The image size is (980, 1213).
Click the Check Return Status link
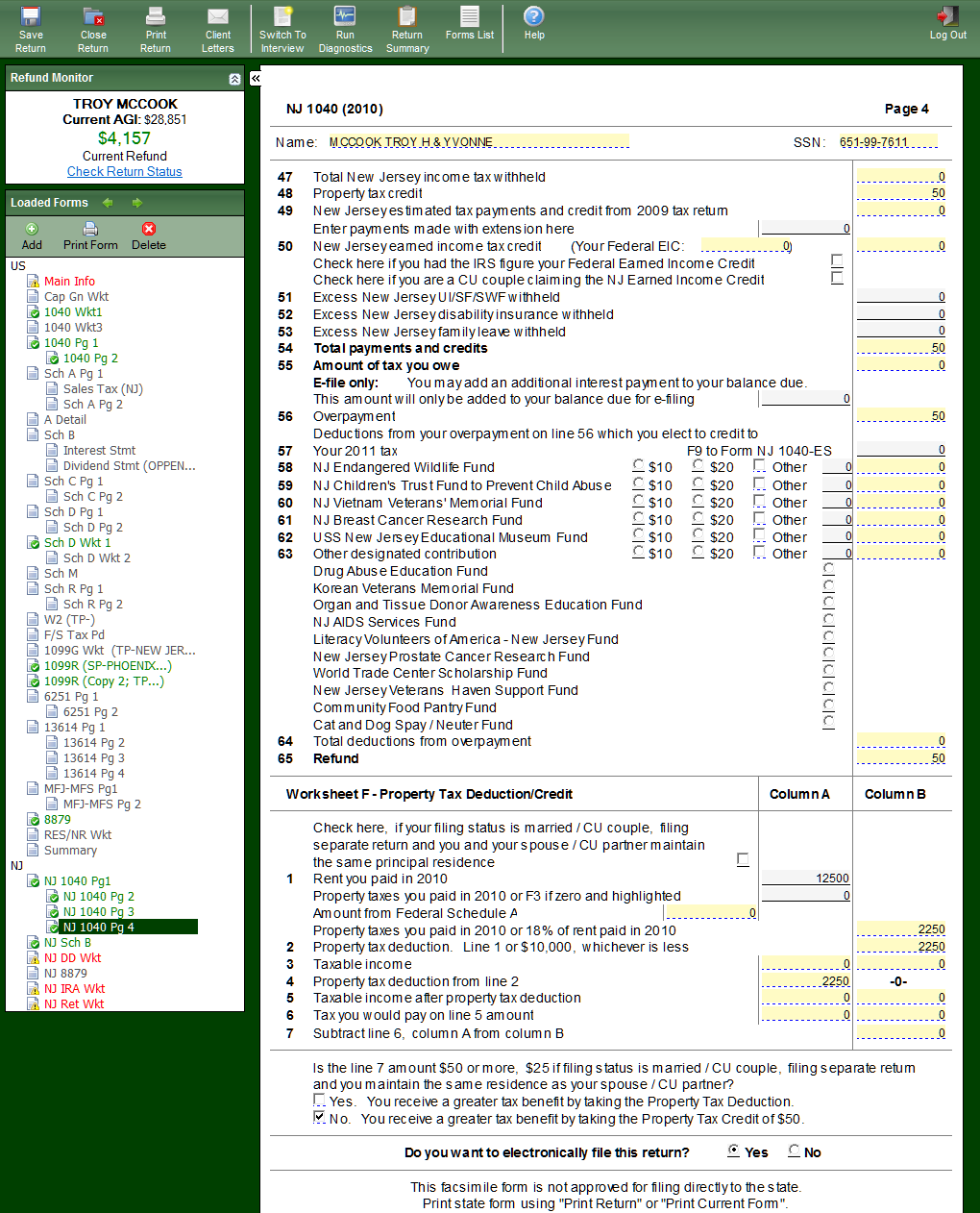124,172
